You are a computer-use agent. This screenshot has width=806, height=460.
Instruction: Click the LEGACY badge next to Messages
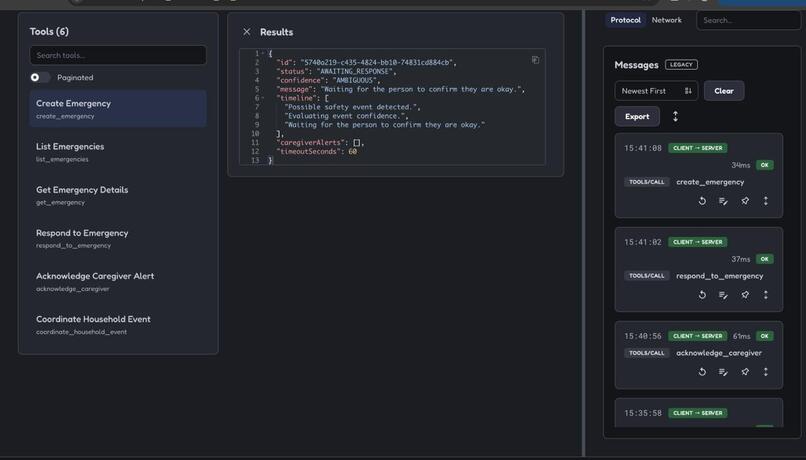coord(681,65)
